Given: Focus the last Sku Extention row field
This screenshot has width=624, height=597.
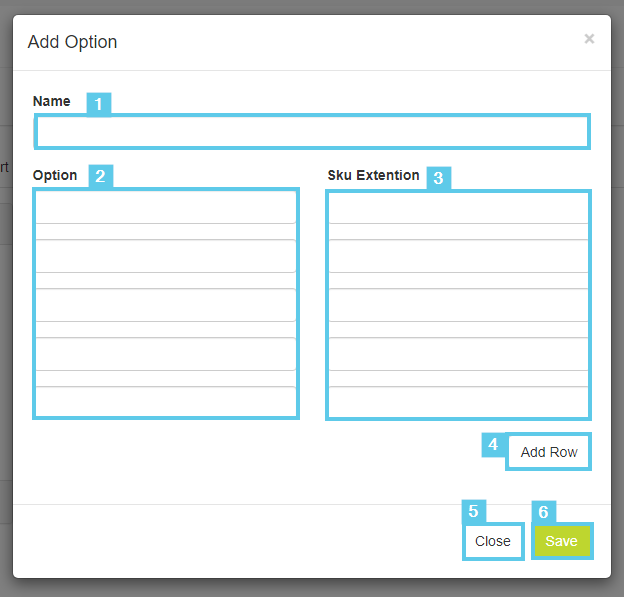Looking at the screenshot, I should pos(458,401).
